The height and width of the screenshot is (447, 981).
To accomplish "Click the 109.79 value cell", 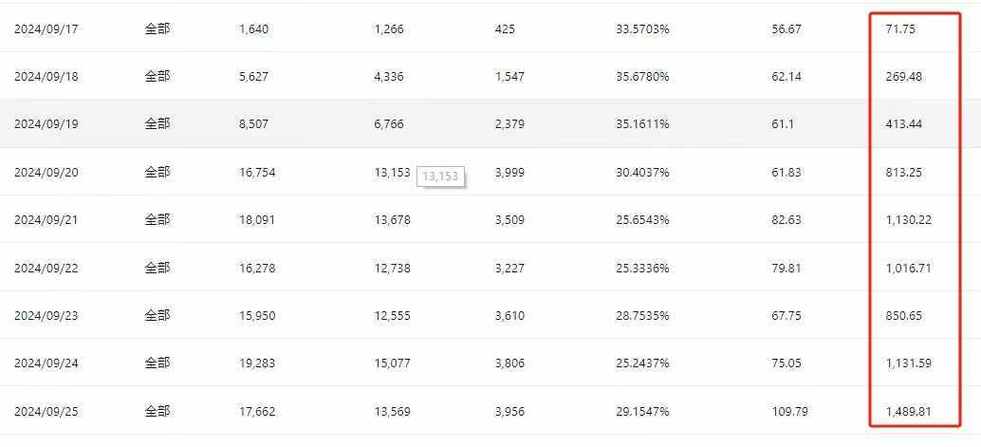I will (790, 412).
